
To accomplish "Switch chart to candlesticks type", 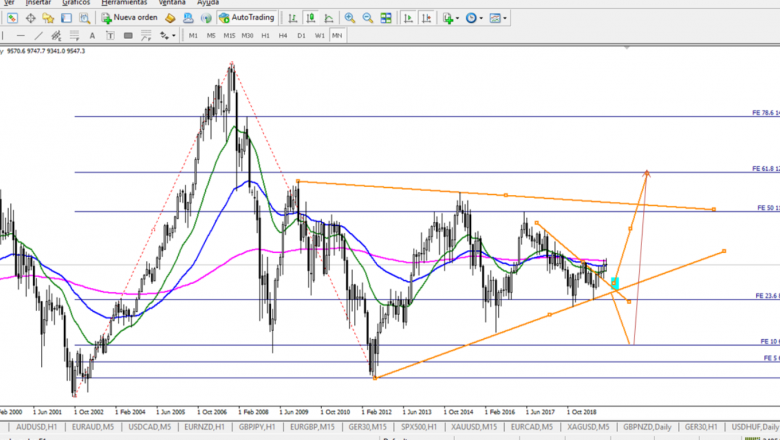I will coord(311,18).
